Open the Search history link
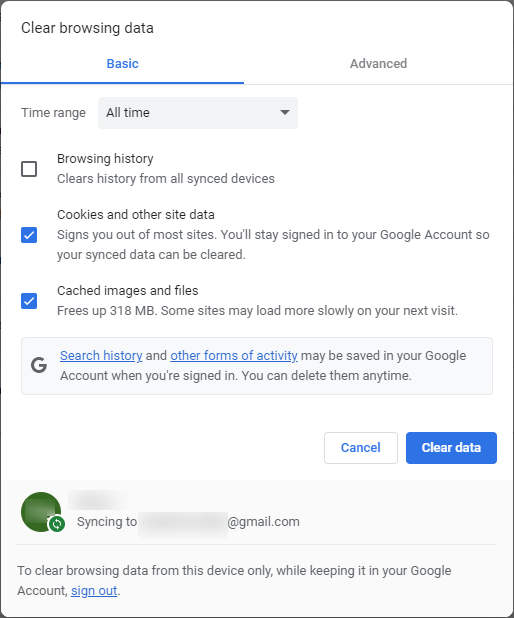Viewport: 514px width, 618px height. pyautogui.click(x=101, y=356)
